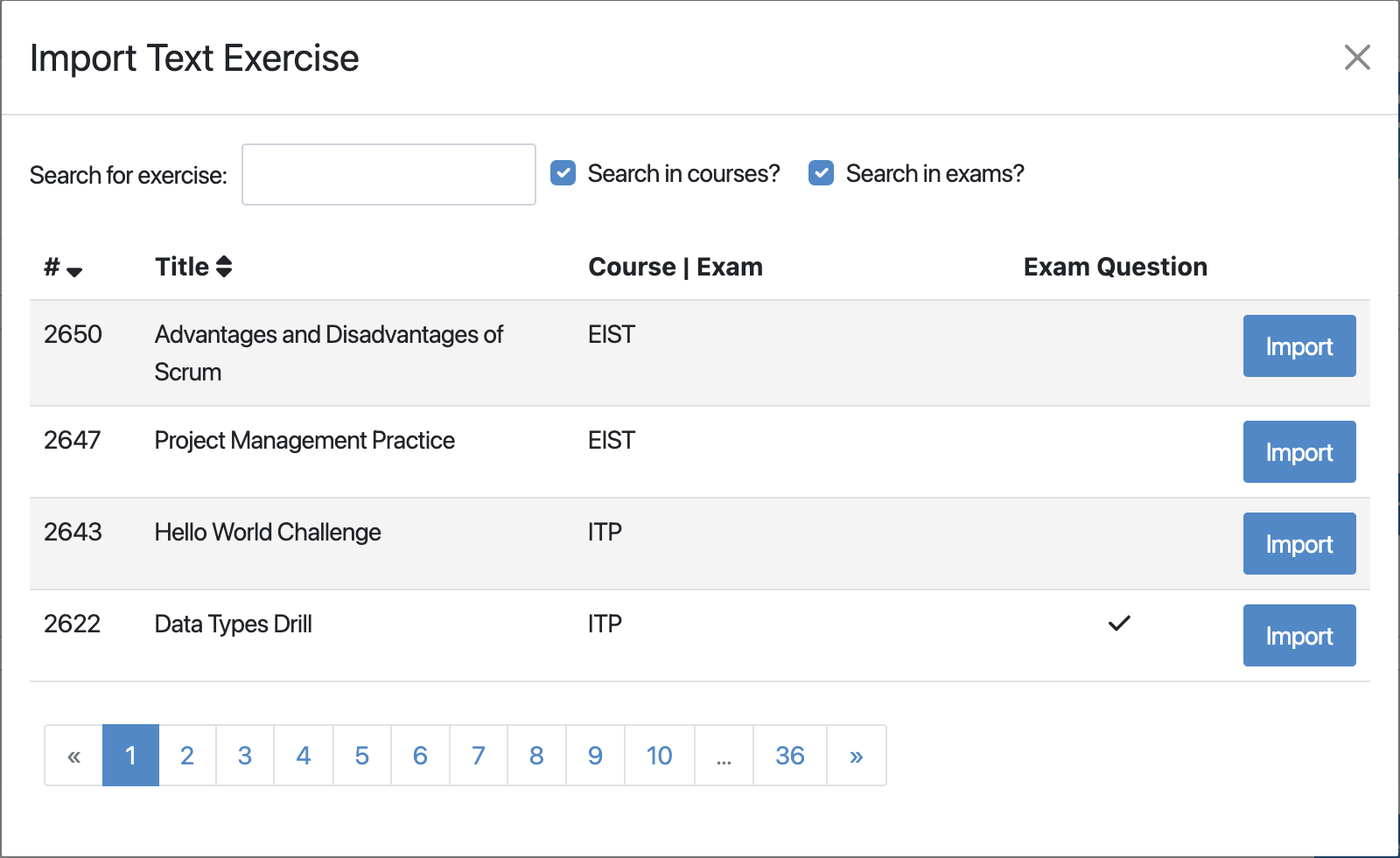
Task: Click inside the exercise search field
Action: coord(388,174)
